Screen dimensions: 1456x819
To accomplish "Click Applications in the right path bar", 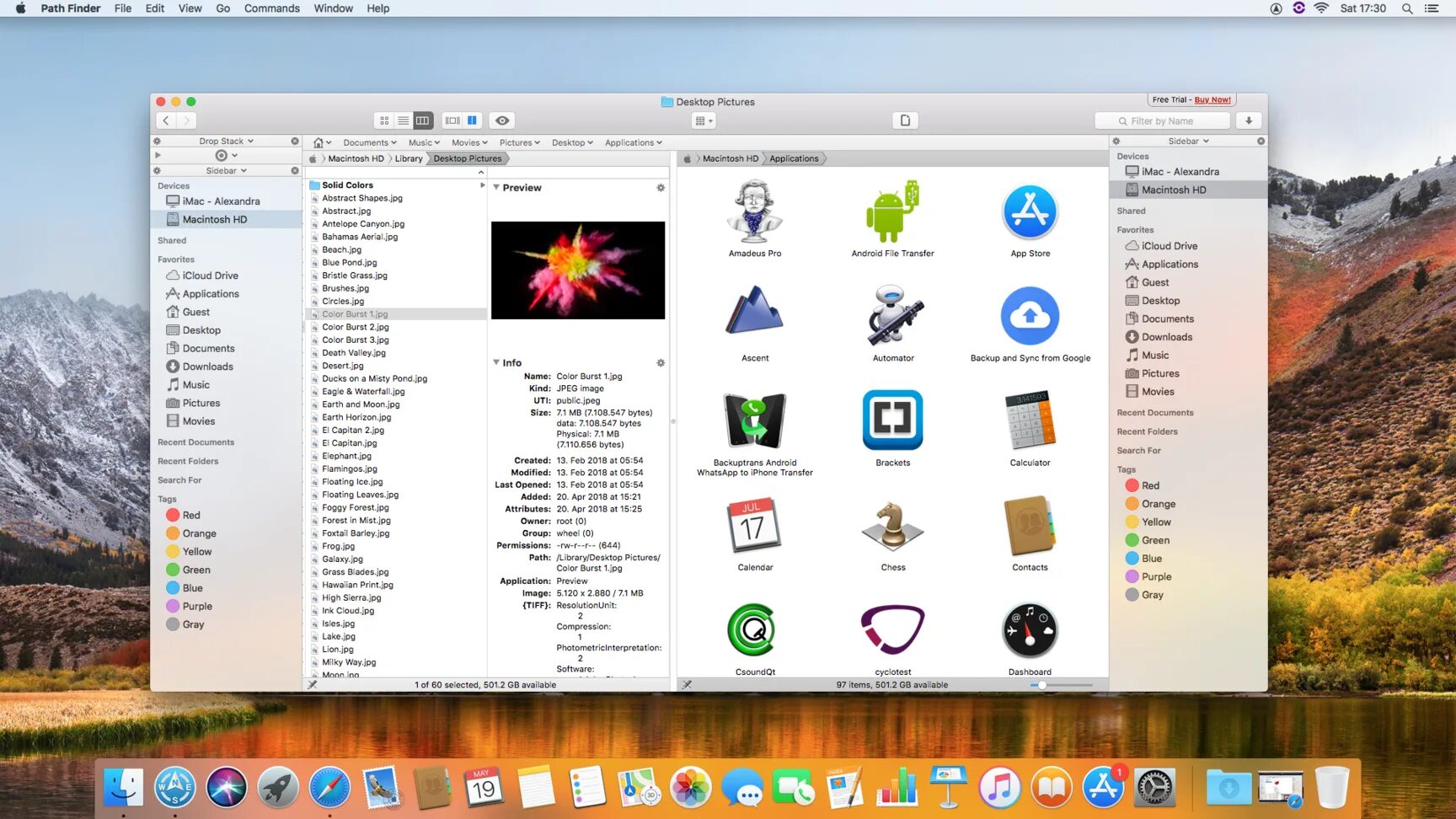I will pos(794,158).
